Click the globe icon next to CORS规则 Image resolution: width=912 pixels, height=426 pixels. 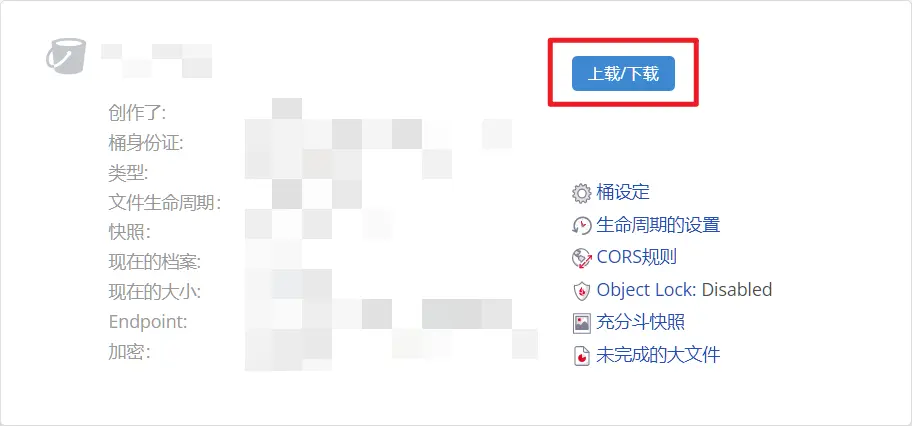pyautogui.click(x=582, y=258)
